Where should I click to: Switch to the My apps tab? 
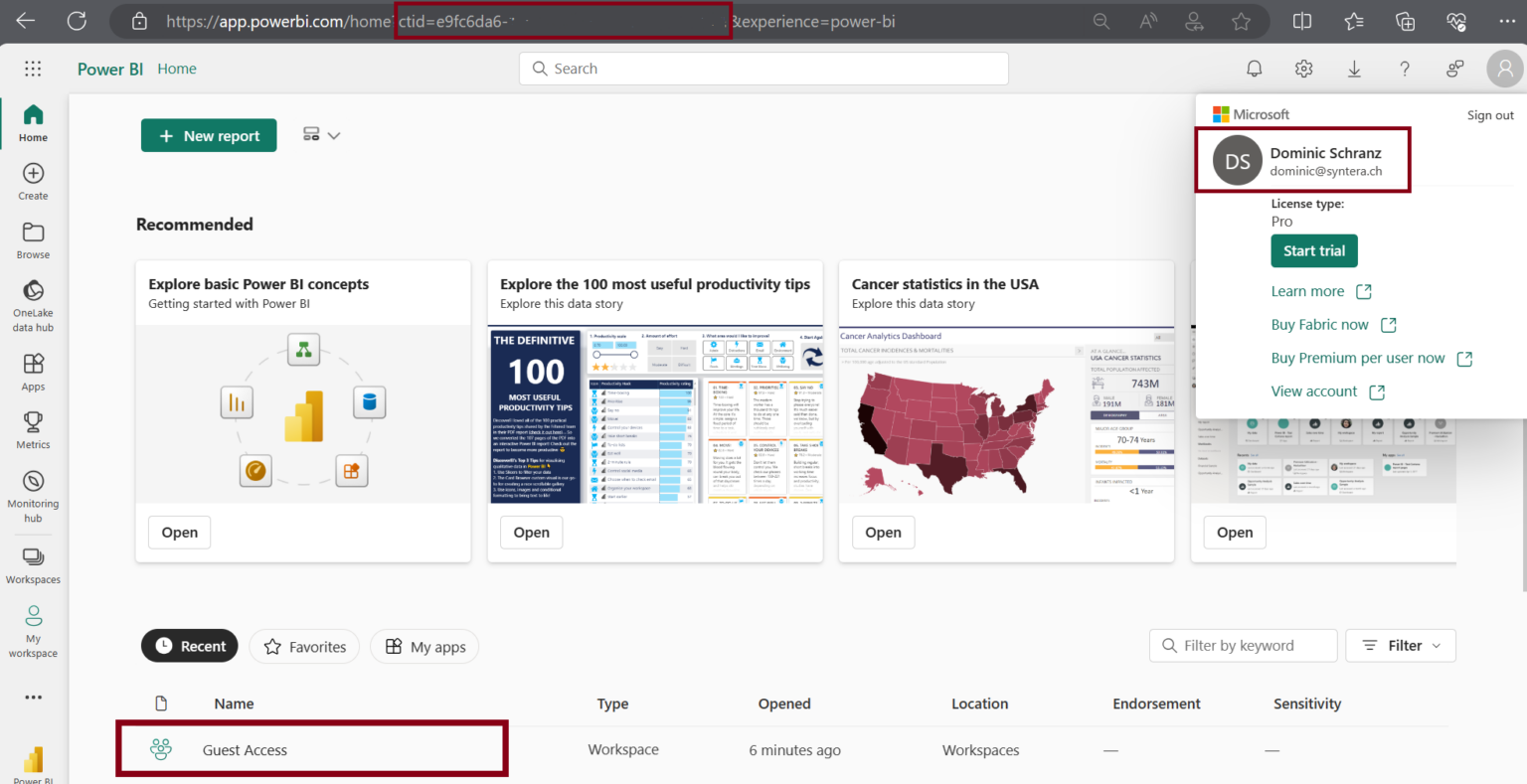424,646
